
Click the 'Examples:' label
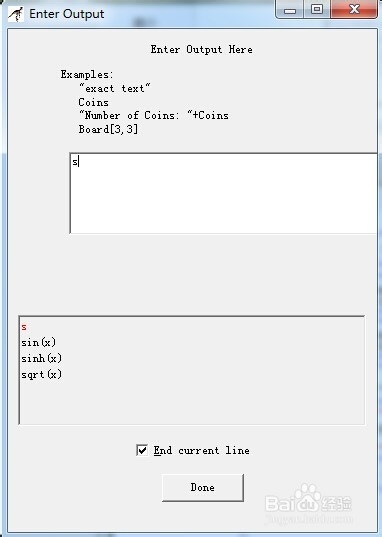[x=87, y=74]
